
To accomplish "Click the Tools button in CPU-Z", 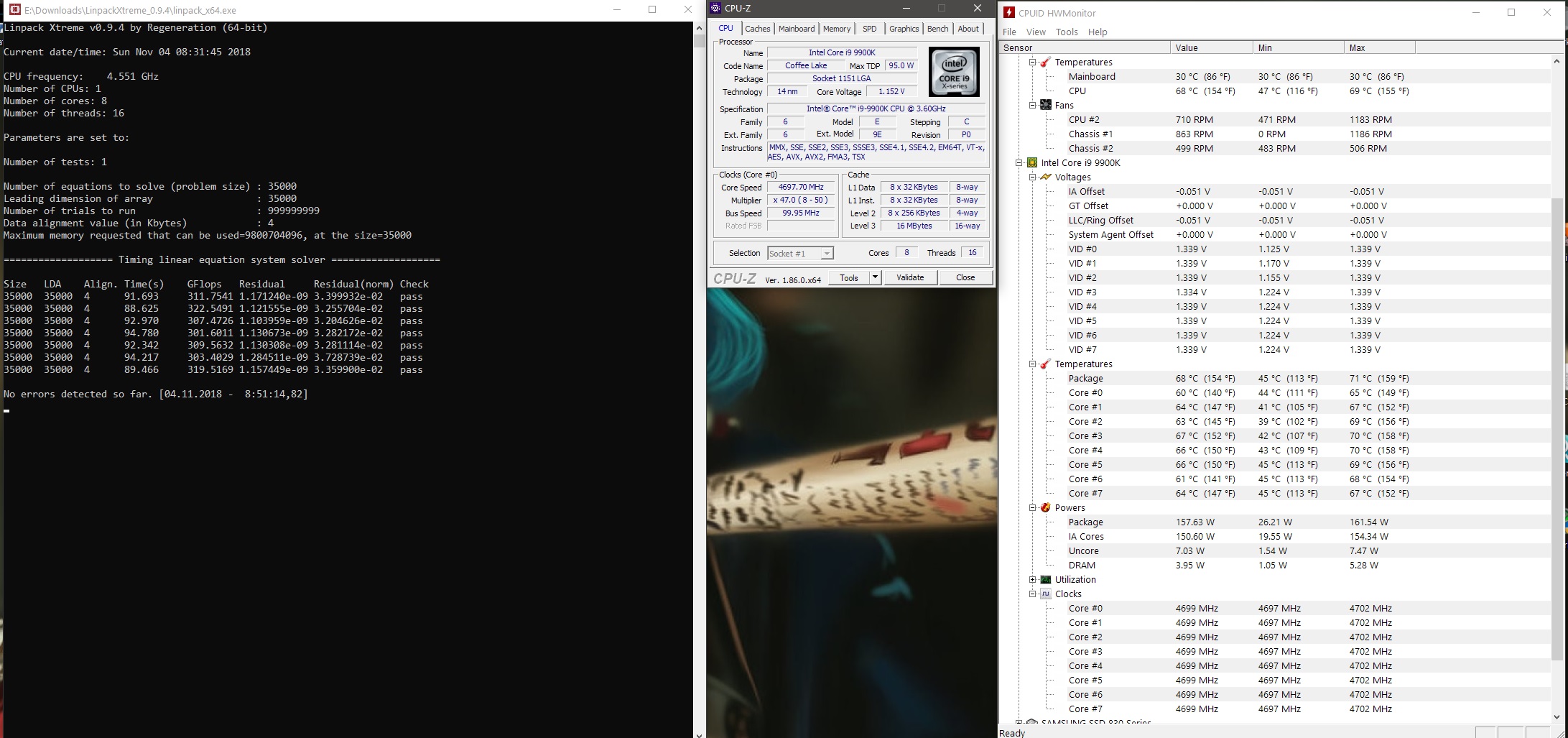I will (x=849, y=277).
